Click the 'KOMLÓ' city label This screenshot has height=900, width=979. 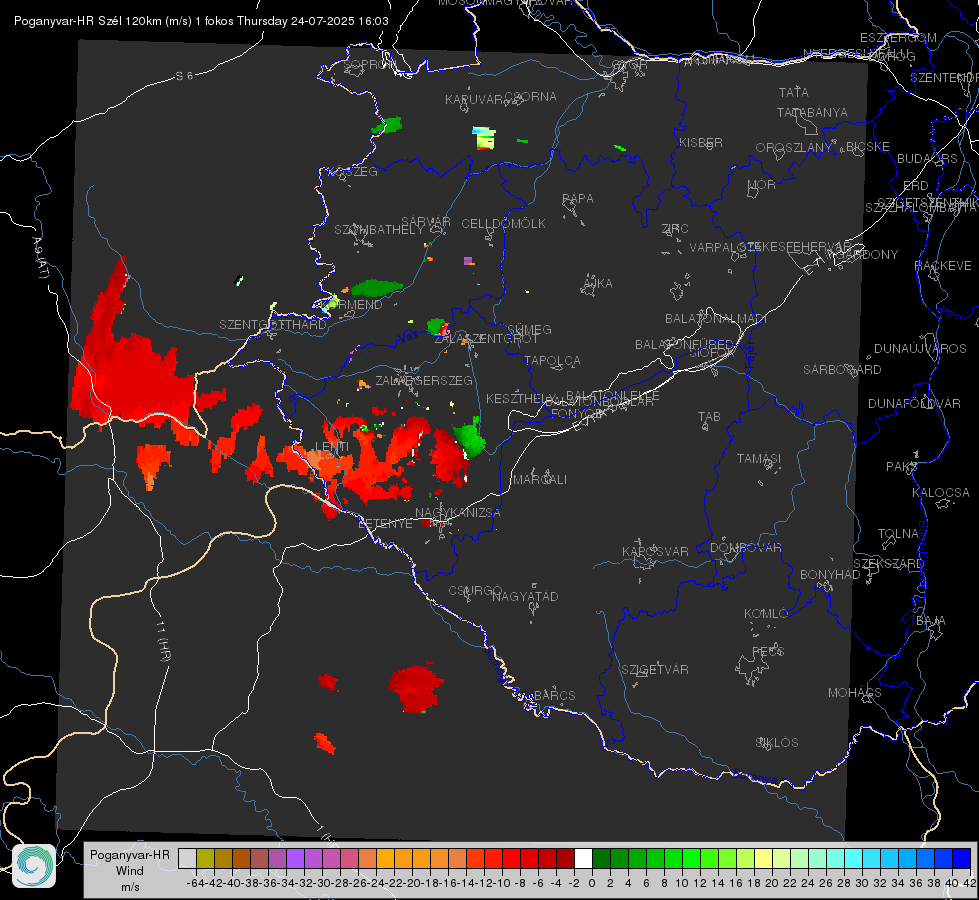(765, 614)
